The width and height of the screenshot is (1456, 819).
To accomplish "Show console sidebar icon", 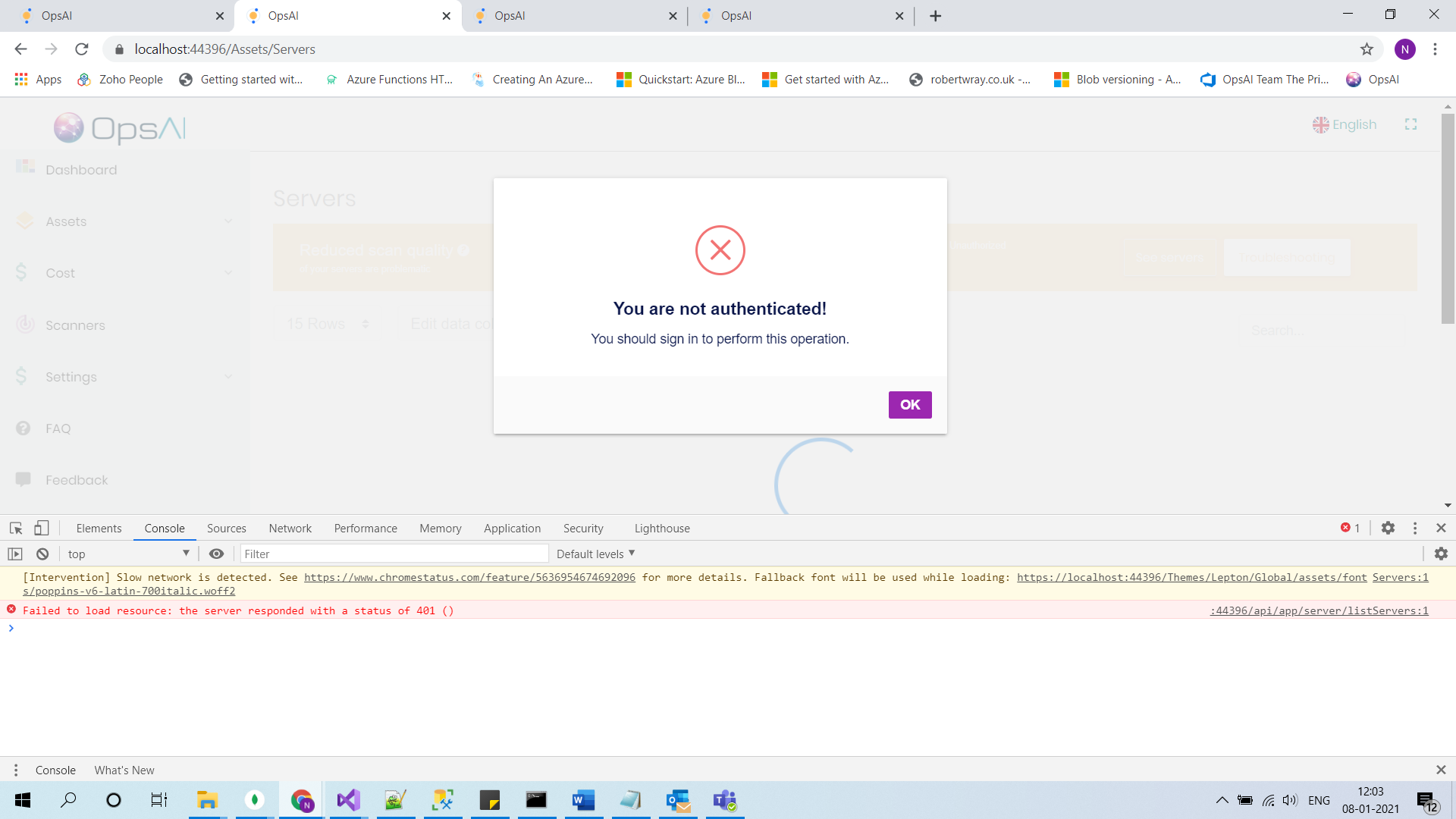I will [x=15, y=554].
